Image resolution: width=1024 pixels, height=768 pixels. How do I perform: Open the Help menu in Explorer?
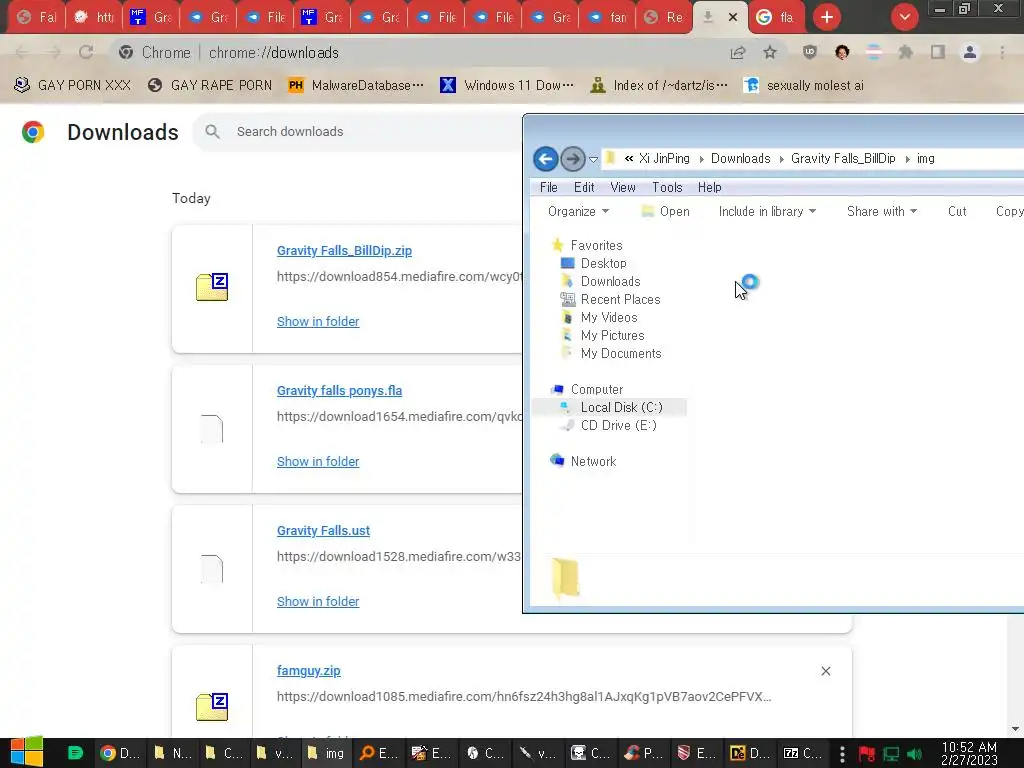point(709,187)
